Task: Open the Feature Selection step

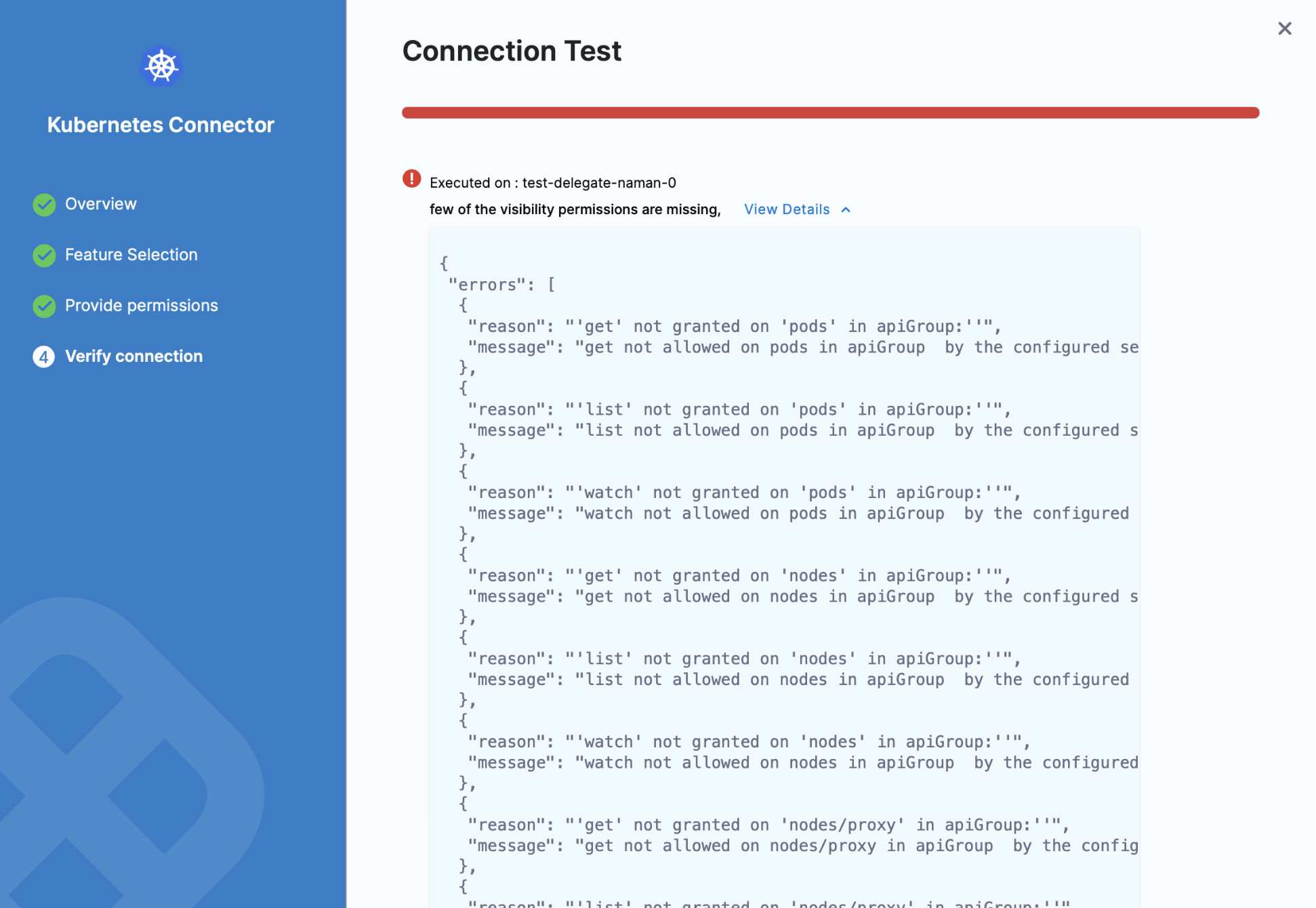Action: pyautogui.click(x=131, y=255)
